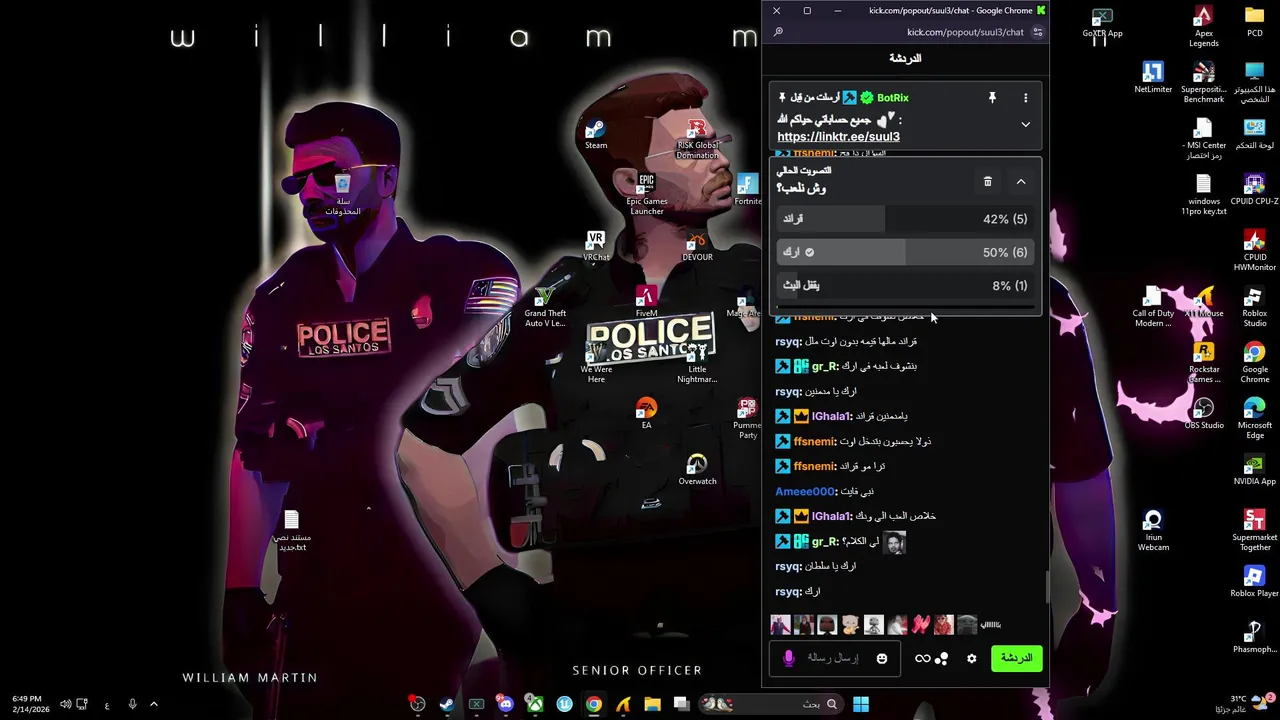Collapse the current poll panel
This screenshot has width=1280, height=720.
(x=1021, y=182)
